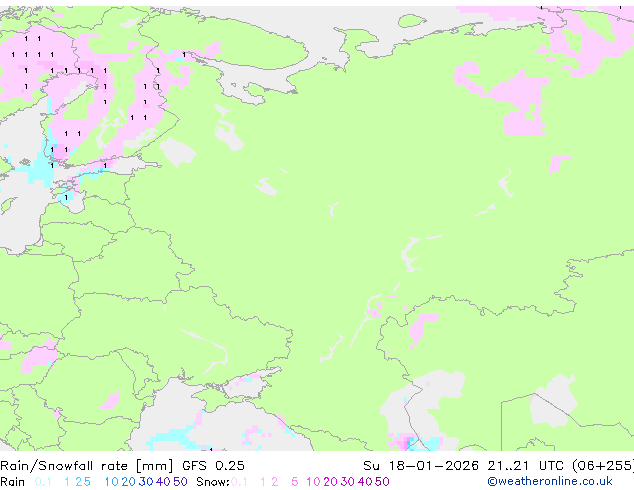The image size is (634, 490).
Task: Click the "Rain" legend label
Action: tap(13, 482)
